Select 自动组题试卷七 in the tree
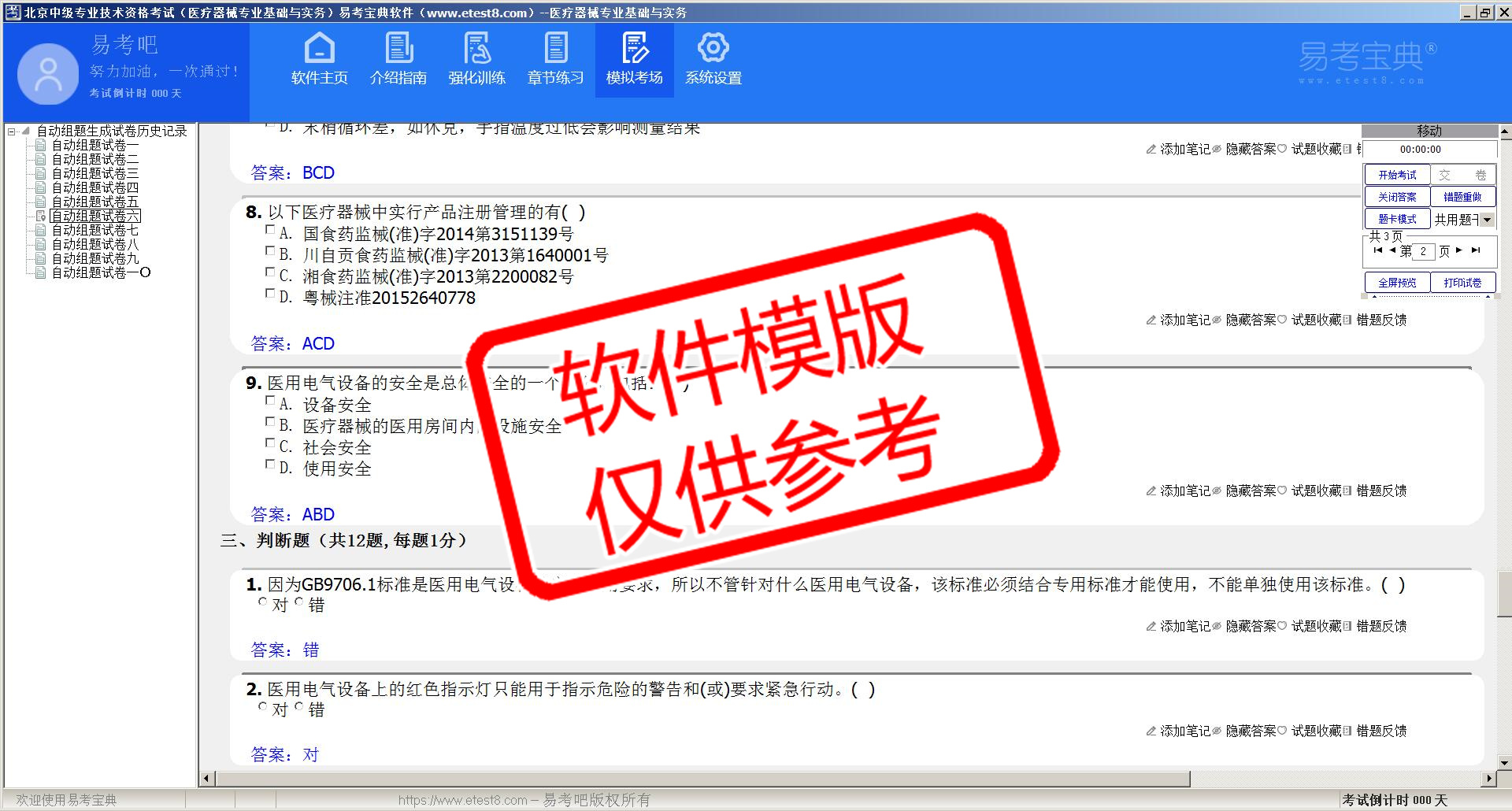1512x811 pixels. click(x=94, y=230)
